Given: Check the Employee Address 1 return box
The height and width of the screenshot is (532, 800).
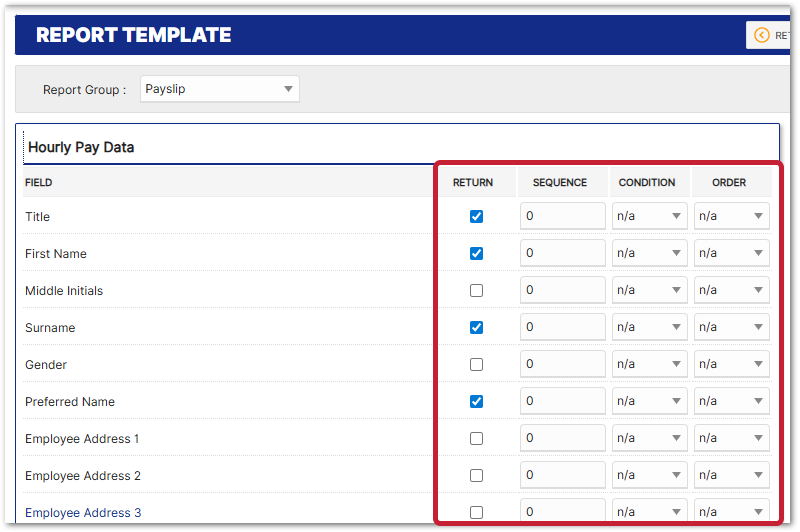Looking at the screenshot, I should coord(476,439).
